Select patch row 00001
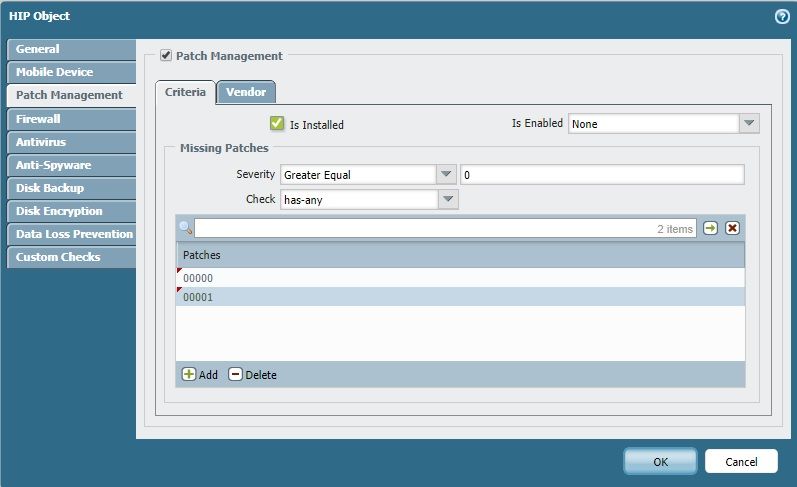 click(x=461, y=297)
